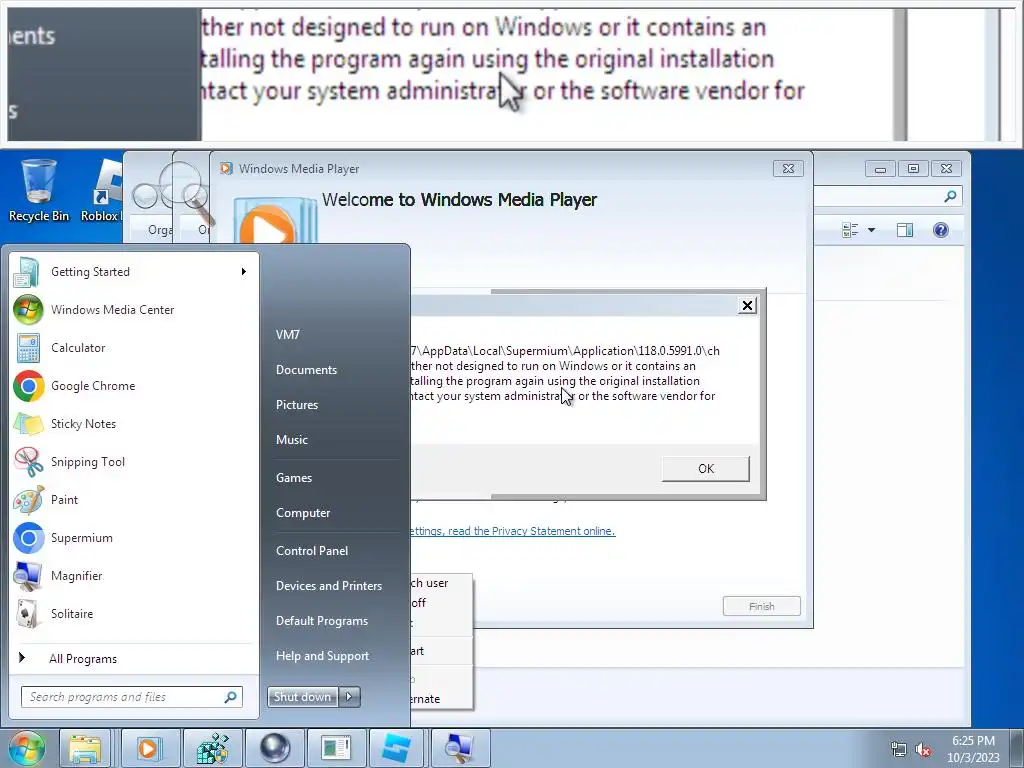Click the Explorer search magnifier icon
The height and width of the screenshot is (768, 1024).
(950, 196)
